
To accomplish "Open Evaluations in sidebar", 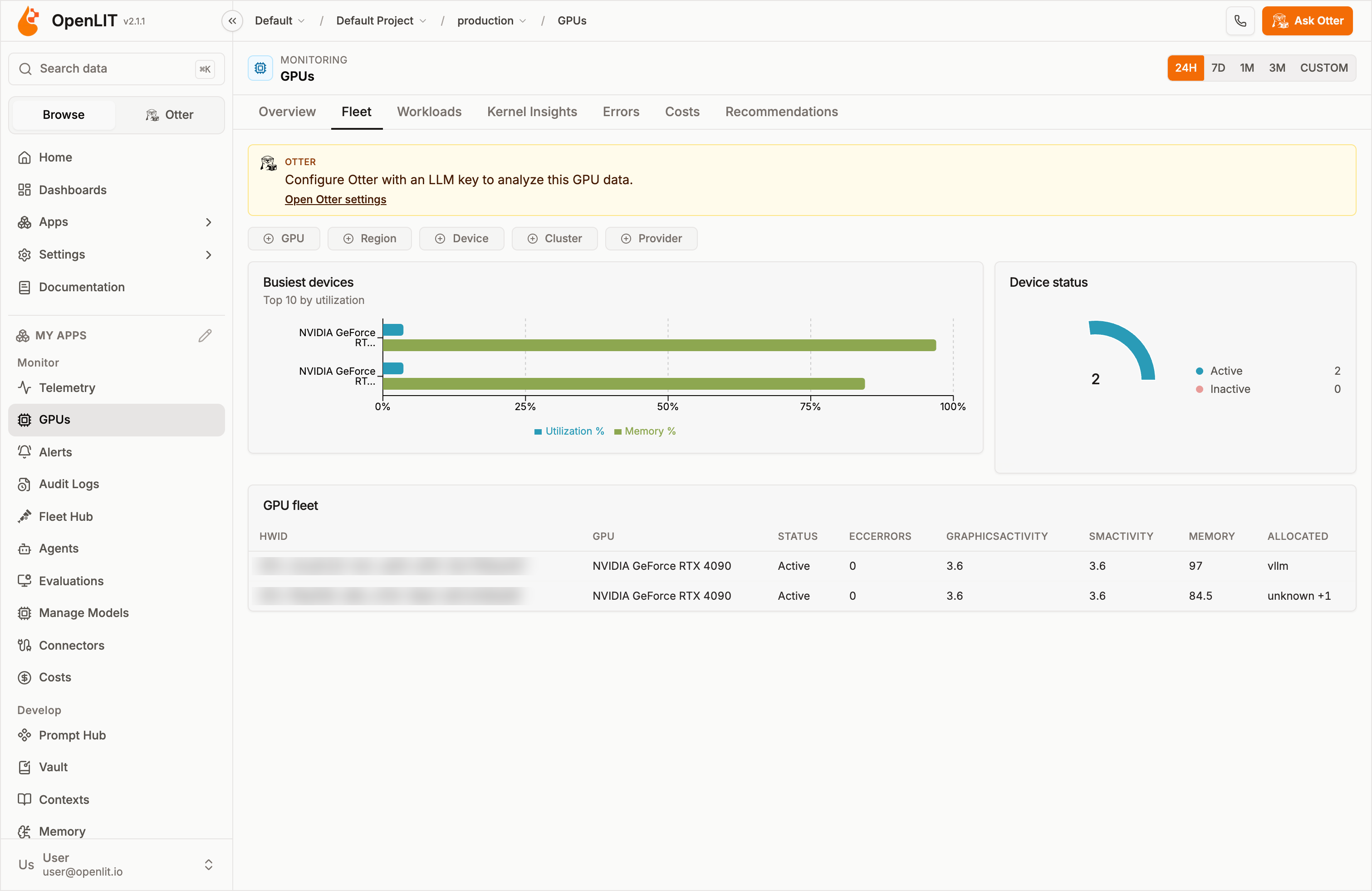I will pyautogui.click(x=117, y=580).
